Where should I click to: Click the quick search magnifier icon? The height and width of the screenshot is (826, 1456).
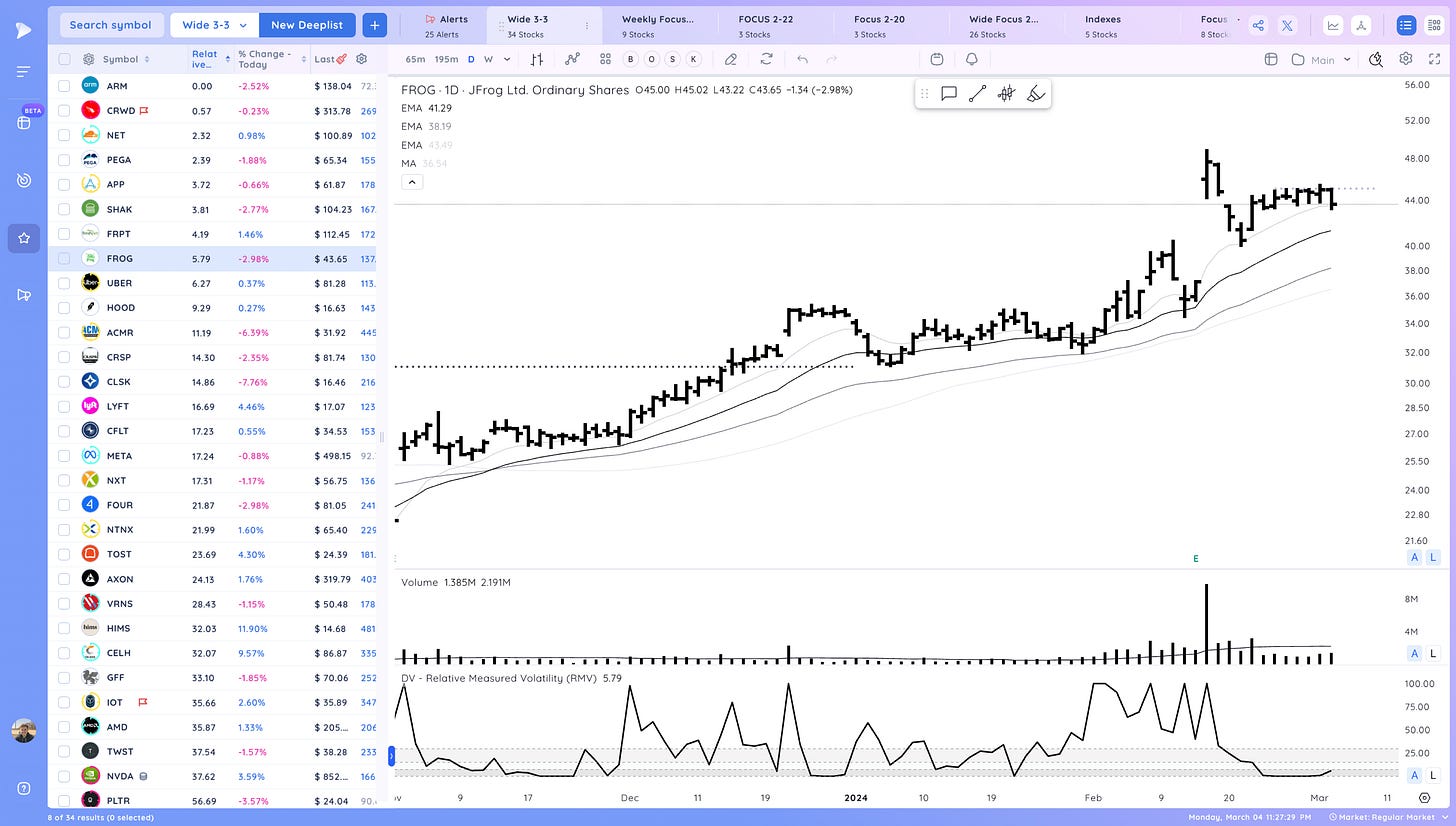tap(1376, 59)
